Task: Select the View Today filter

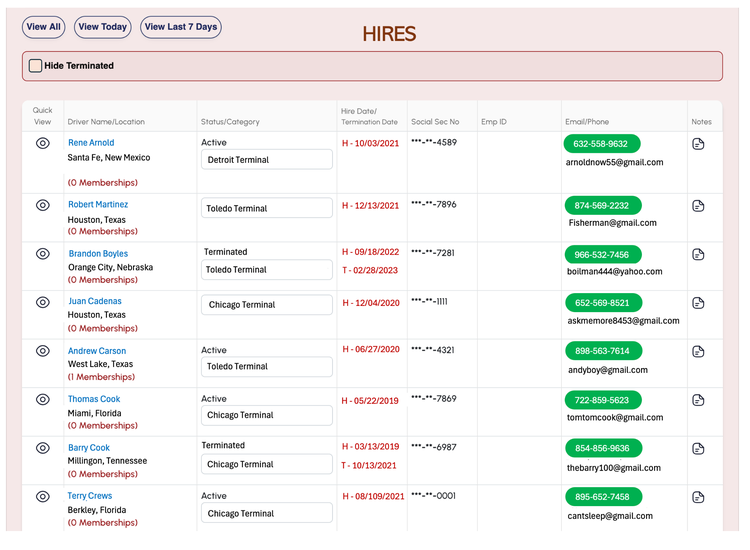Action: [103, 27]
